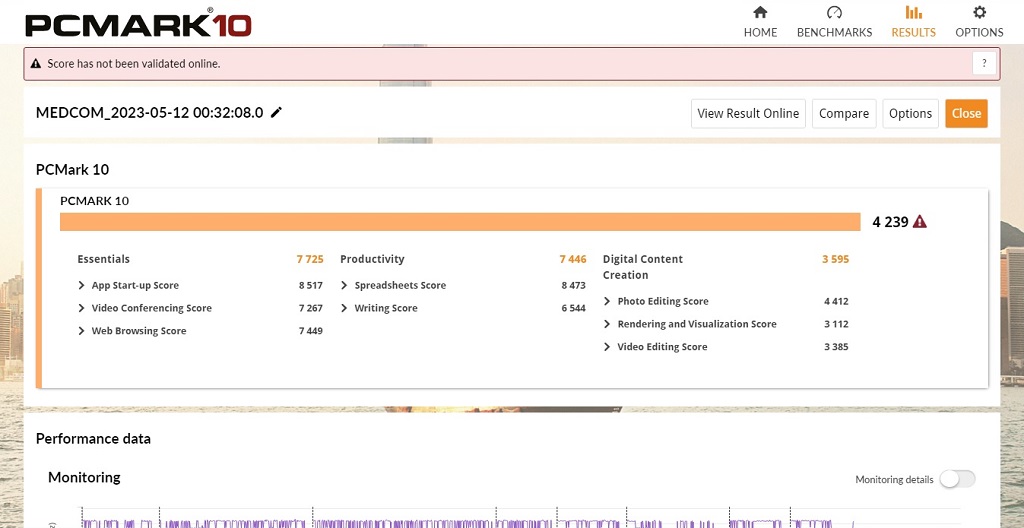Click the Performance data heading

93,438
